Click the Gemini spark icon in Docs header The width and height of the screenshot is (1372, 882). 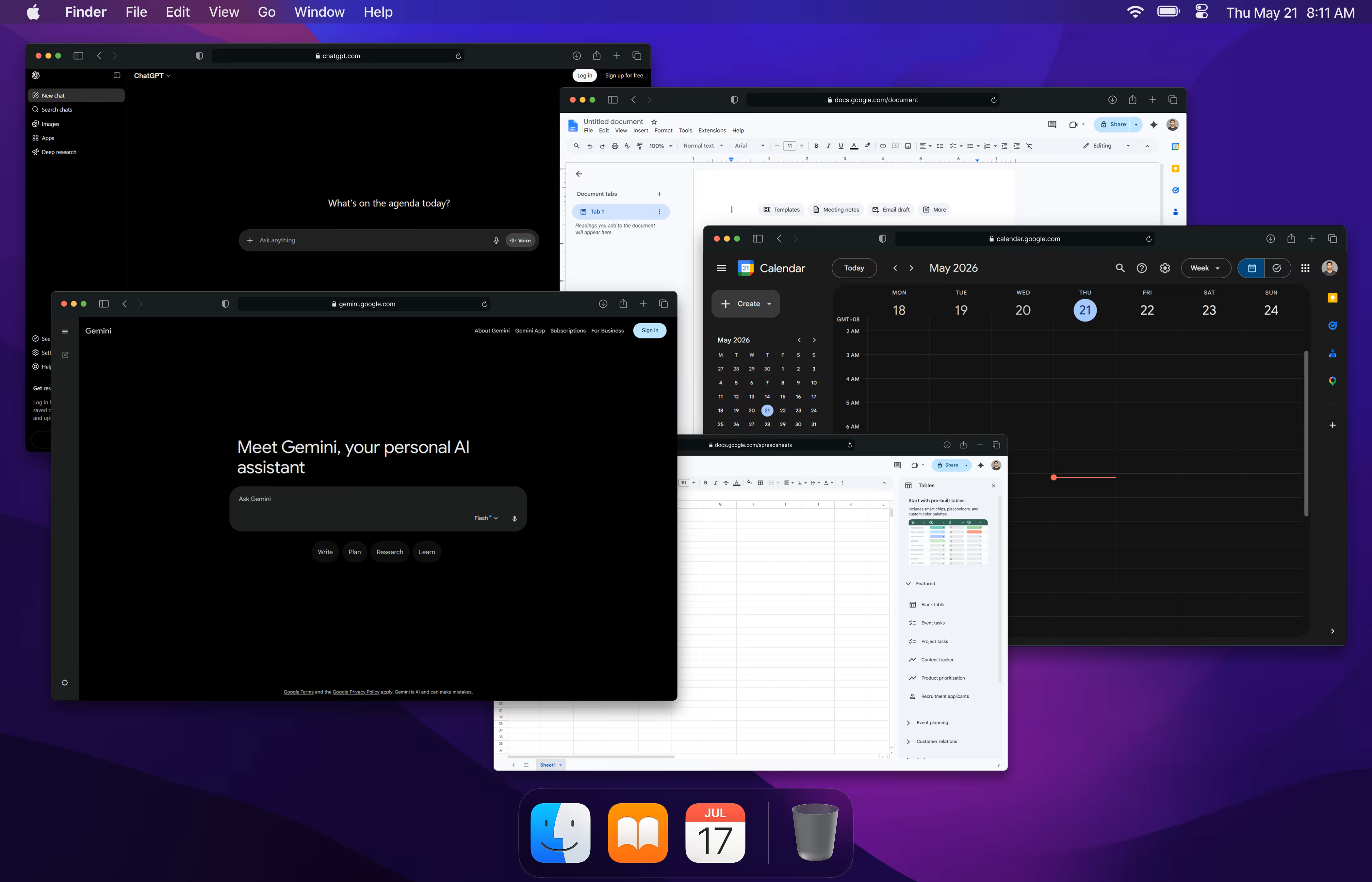(1153, 124)
